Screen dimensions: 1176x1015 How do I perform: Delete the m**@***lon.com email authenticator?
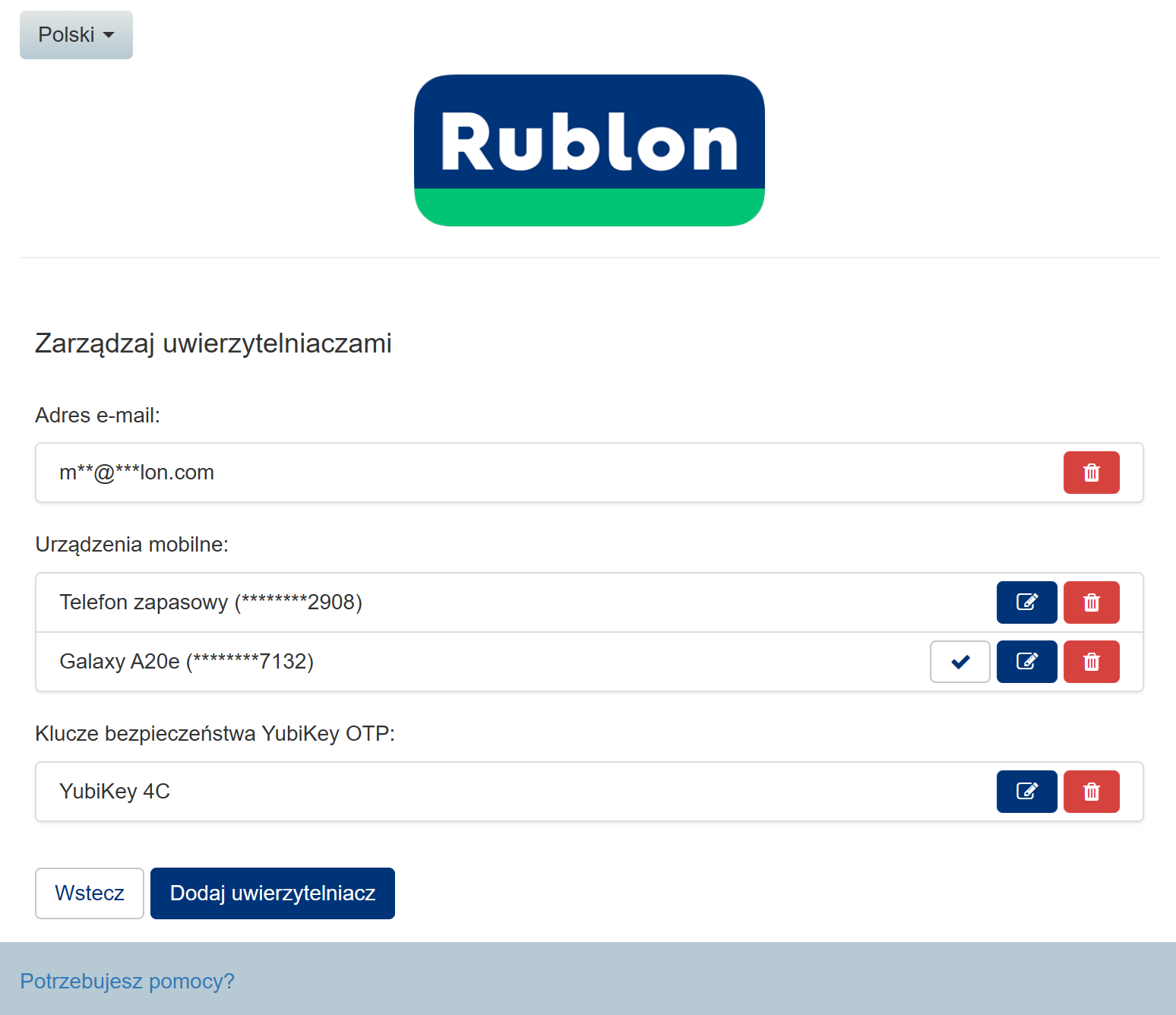(1091, 473)
